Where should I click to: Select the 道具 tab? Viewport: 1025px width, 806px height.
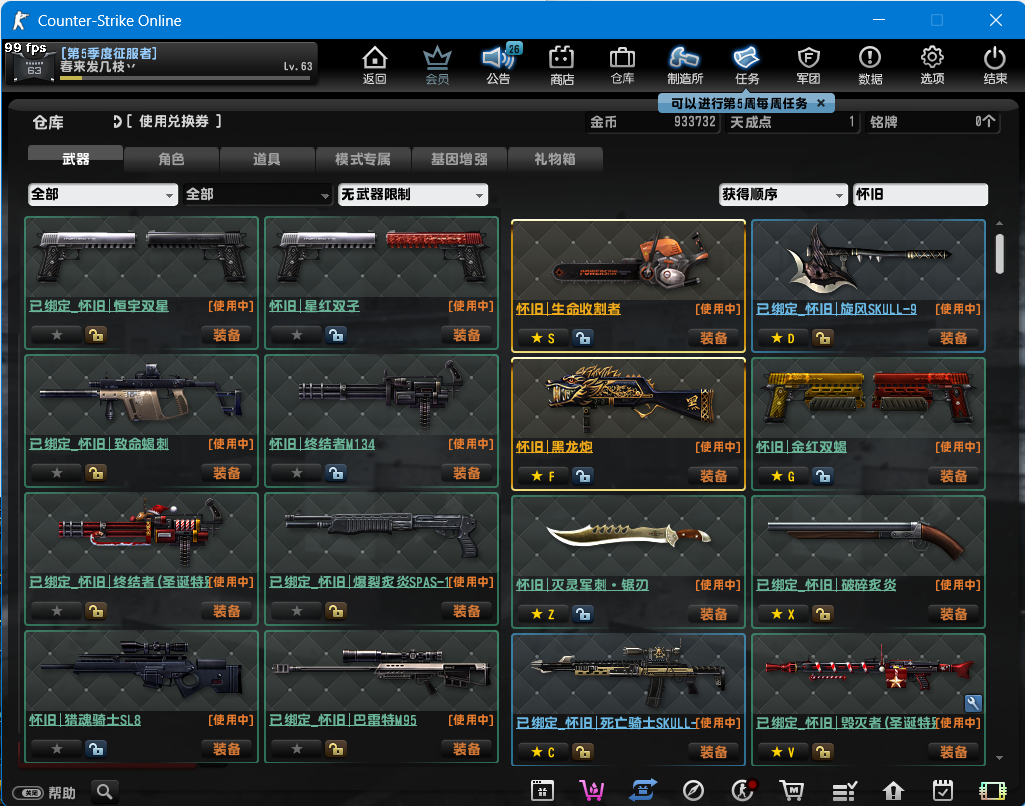pos(267,159)
